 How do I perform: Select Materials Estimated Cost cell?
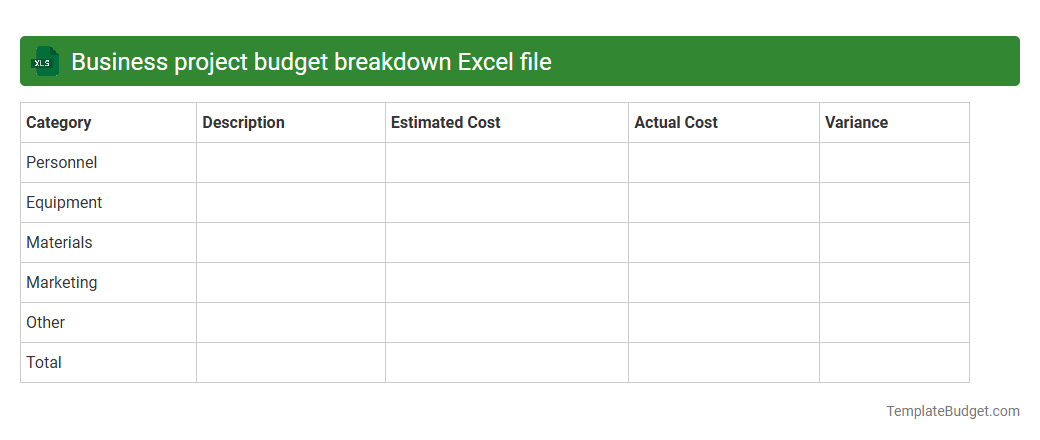click(507, 242)
